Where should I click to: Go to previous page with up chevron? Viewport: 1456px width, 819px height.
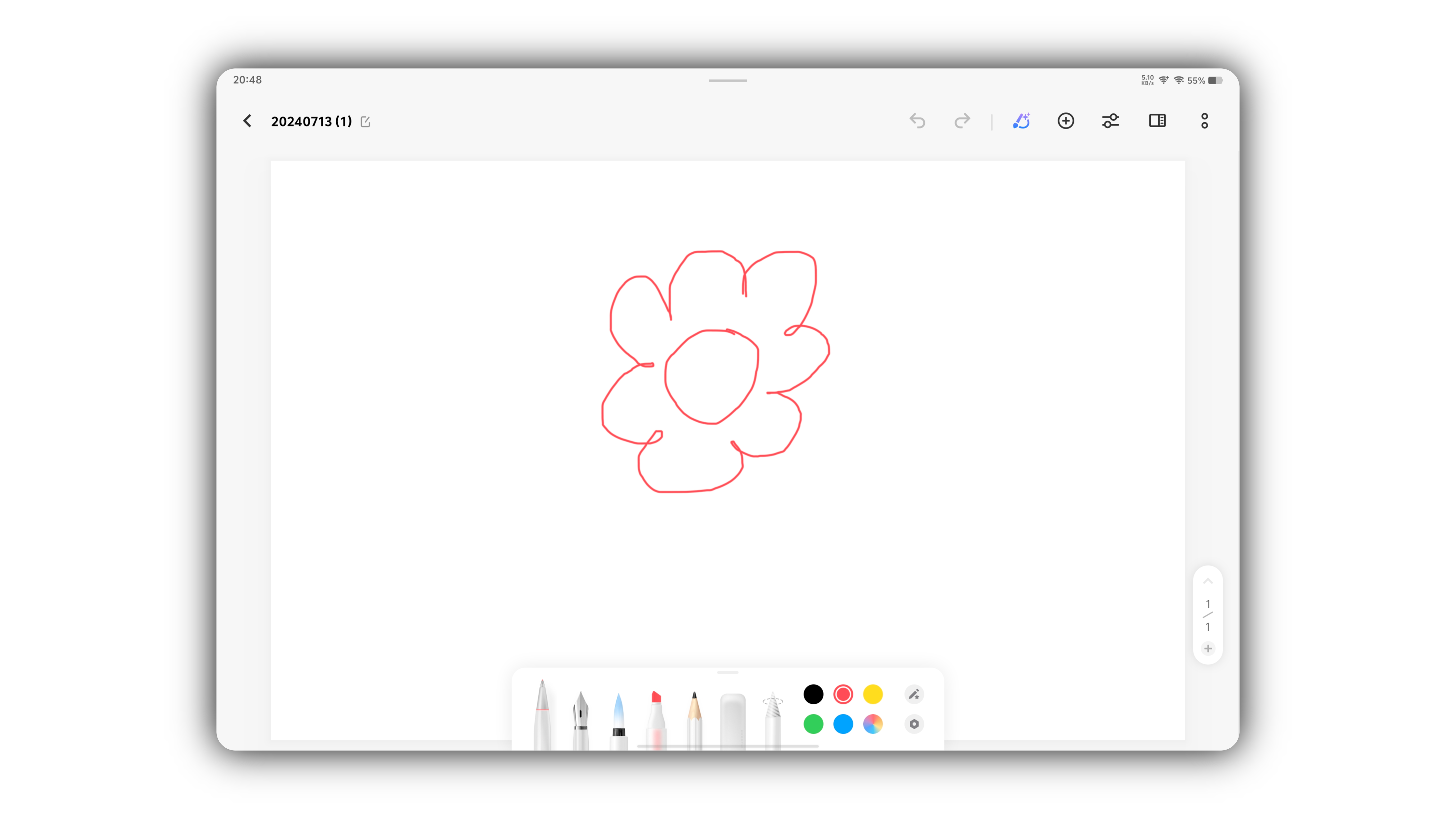point(1208,581)
